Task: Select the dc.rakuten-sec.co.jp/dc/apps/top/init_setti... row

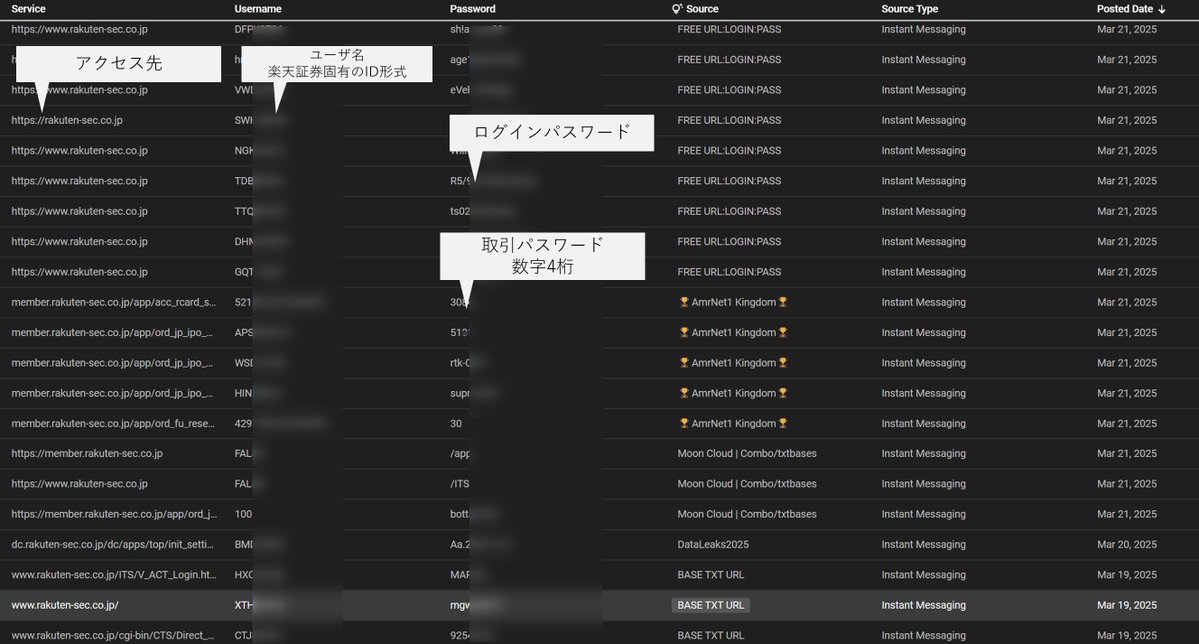Action: coord(600,545)
